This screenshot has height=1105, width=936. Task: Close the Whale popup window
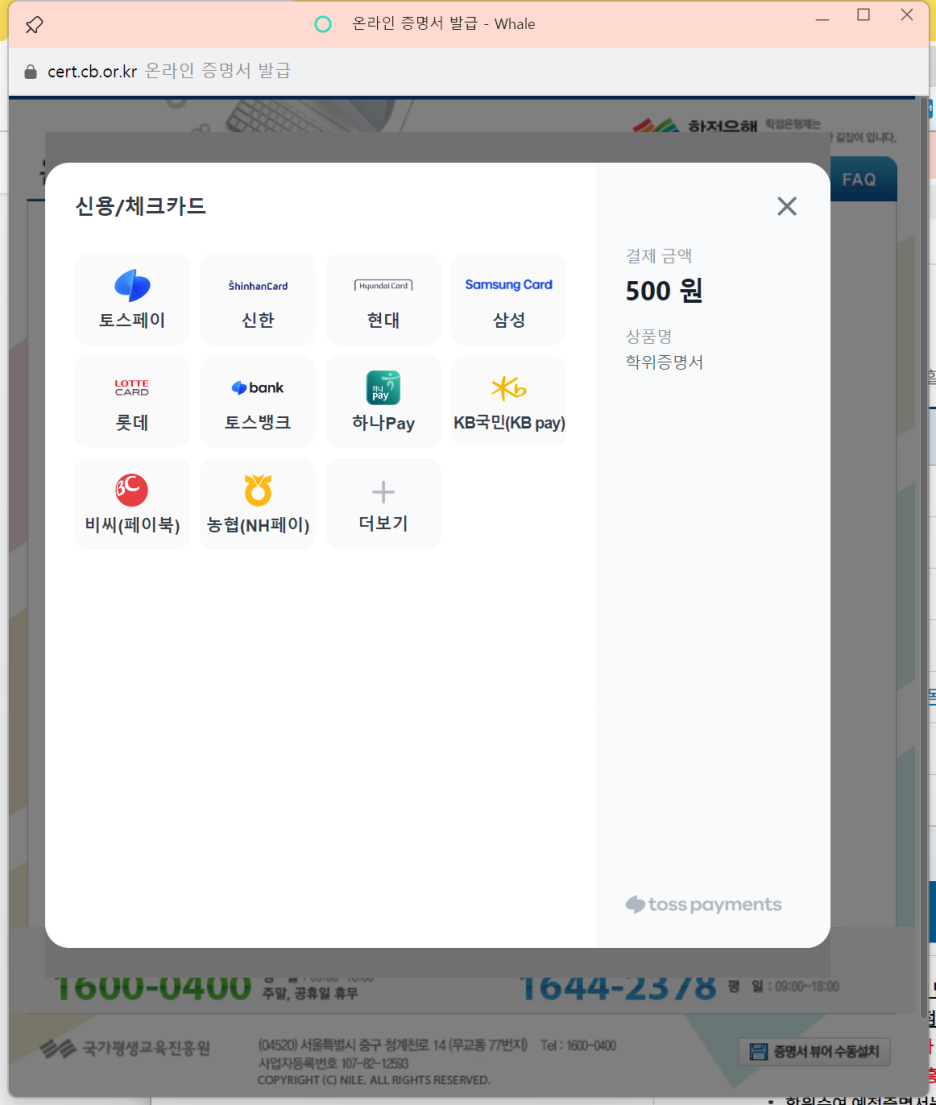(x=907, y=15)
